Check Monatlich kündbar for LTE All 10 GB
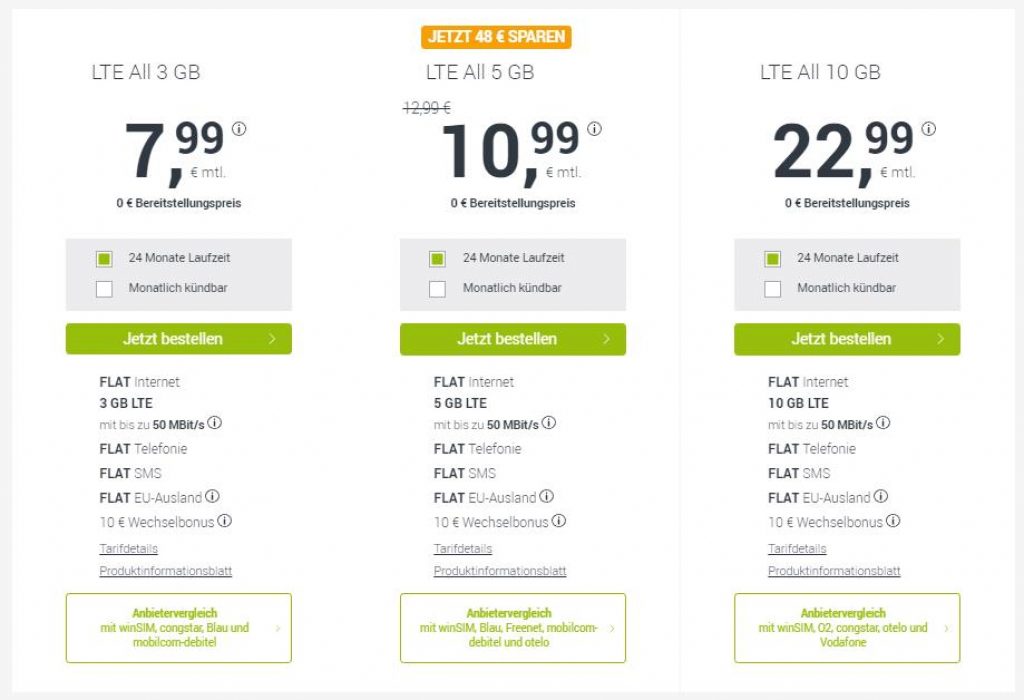Image resolution: width=1024 pixels, height=700 pixels. tap(773, 289)
